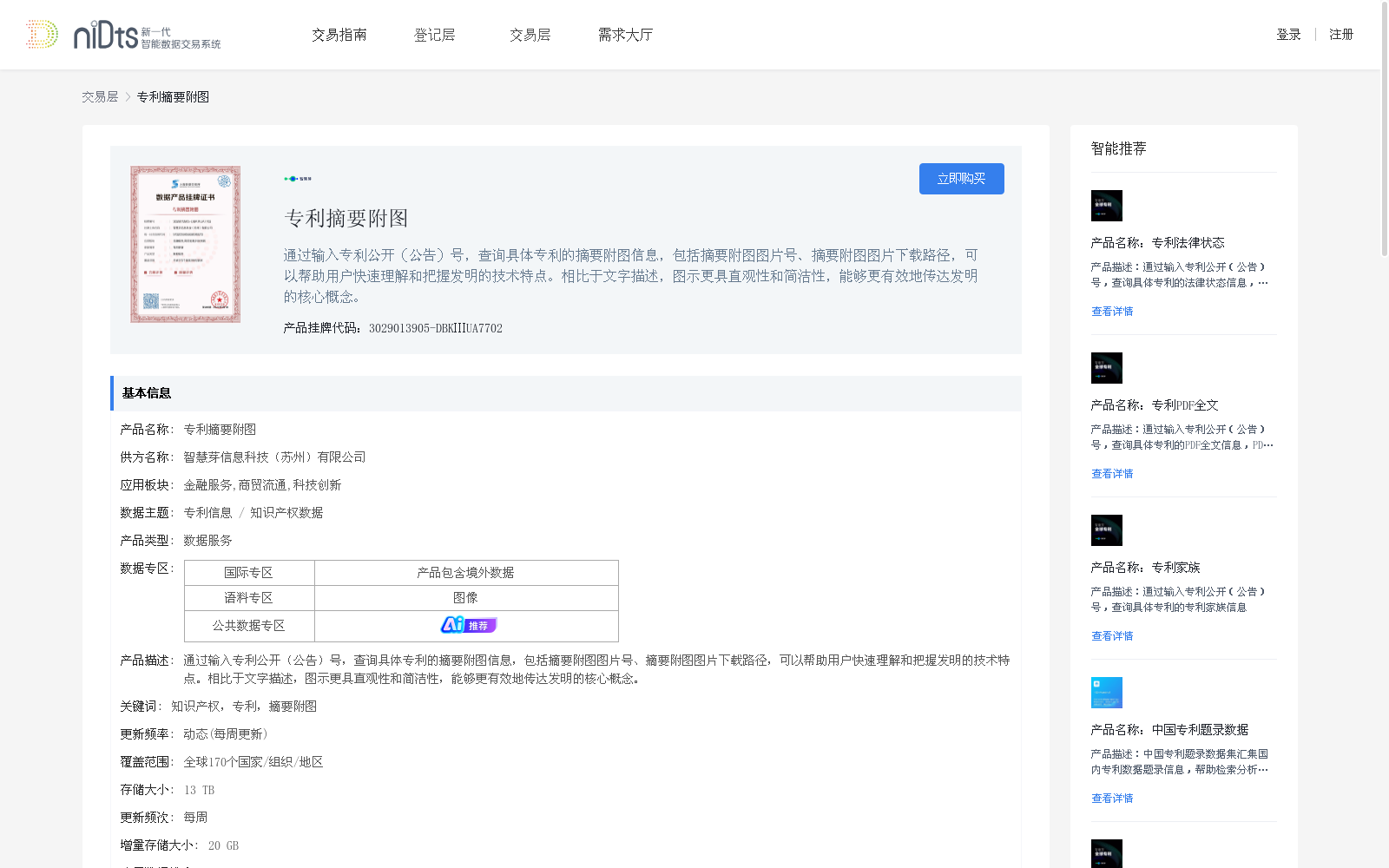The height and width of the screenshot is (868, 1389).
Task: Click supplier name 智慧芽信息科技（苏州）有限公司
Action: pos(274,457)
